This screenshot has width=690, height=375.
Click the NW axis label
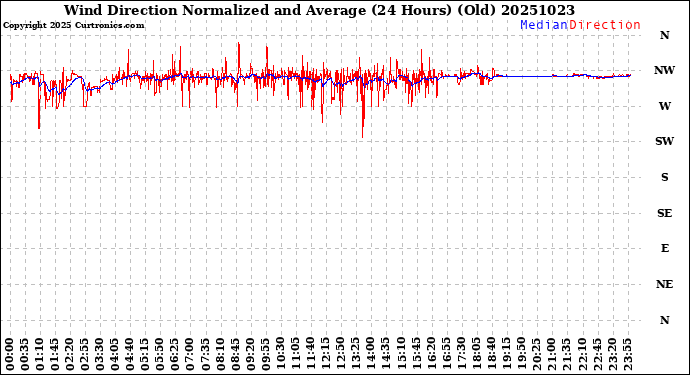pos(664,70)
